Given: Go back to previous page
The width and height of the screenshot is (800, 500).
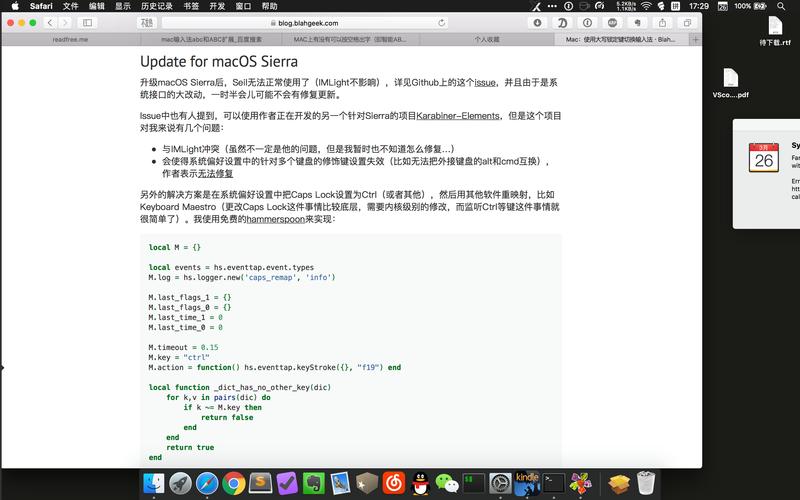Looking at the screenshot, I should [x=50, y=23].
